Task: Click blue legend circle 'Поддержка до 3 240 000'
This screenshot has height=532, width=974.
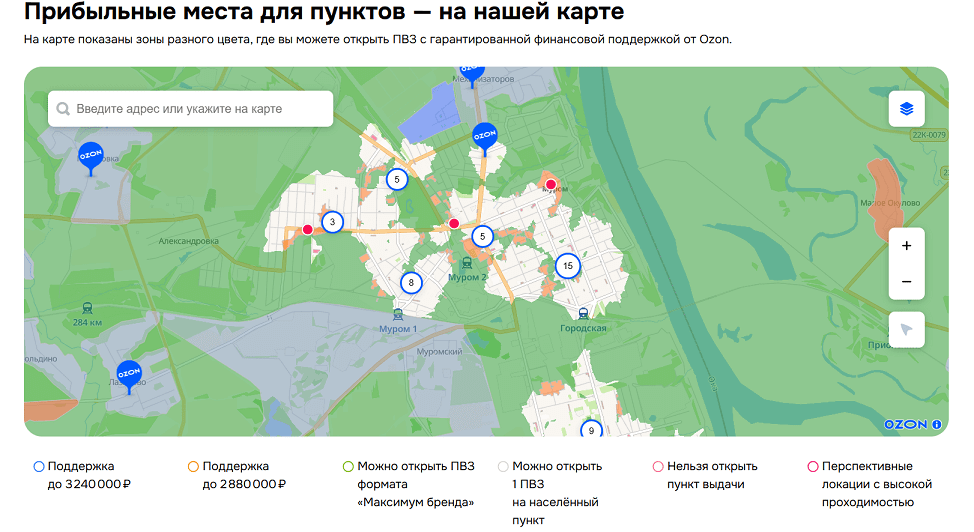Action: coord(39,467)
